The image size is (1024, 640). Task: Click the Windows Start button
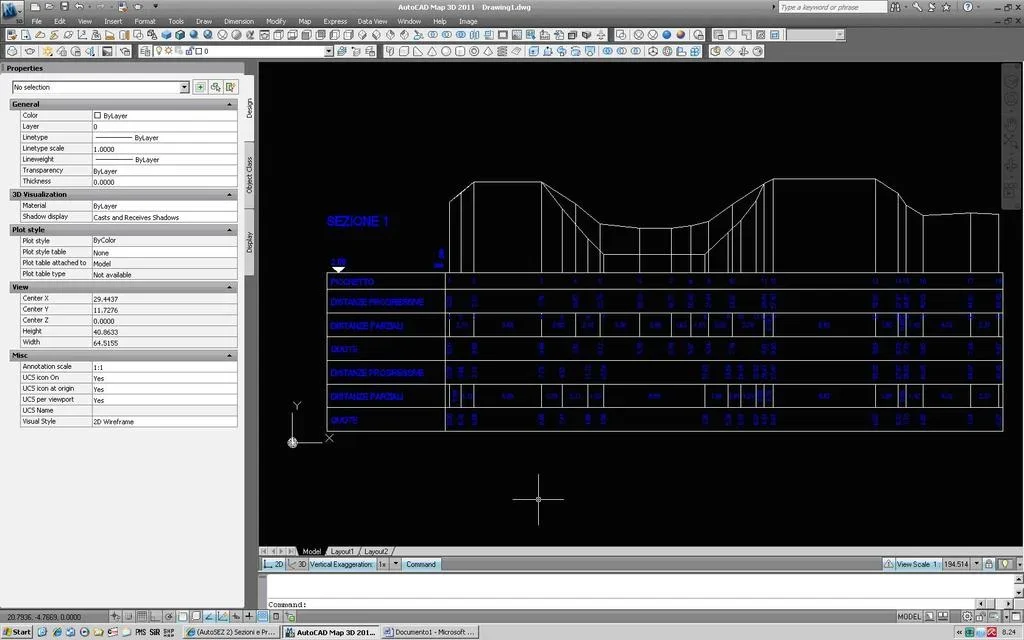point(17,632)
